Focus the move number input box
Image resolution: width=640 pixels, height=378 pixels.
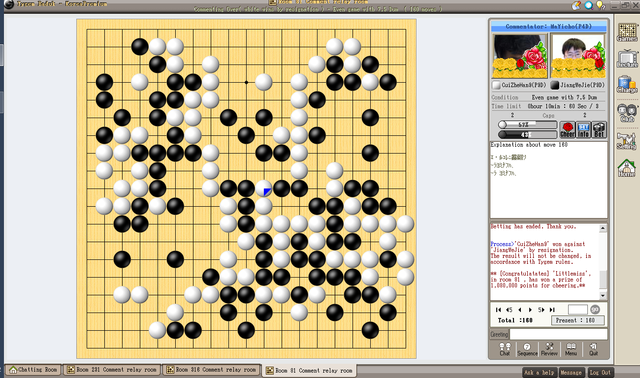pyautogui.click(x=577, y=309)
